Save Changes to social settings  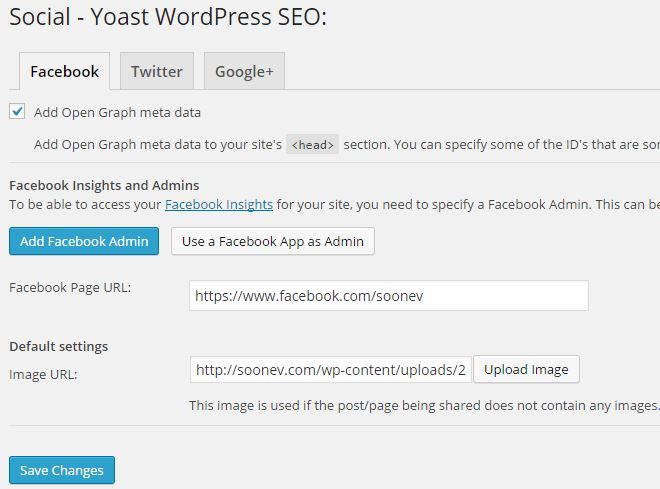tap(62, 470)
